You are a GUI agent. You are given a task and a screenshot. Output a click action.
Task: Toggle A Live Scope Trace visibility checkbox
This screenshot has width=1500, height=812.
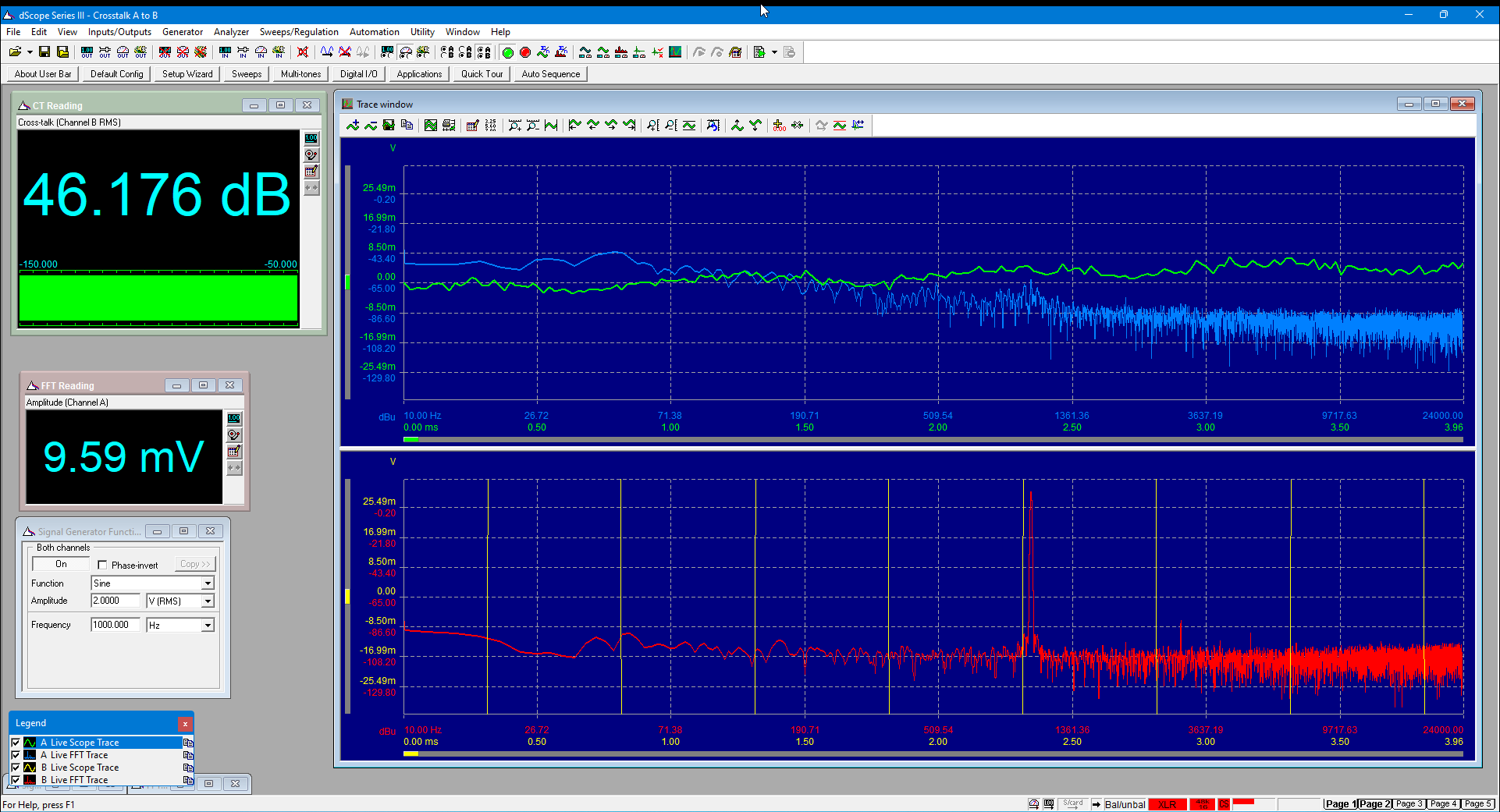pyautogui.click(x=16, y=743)
